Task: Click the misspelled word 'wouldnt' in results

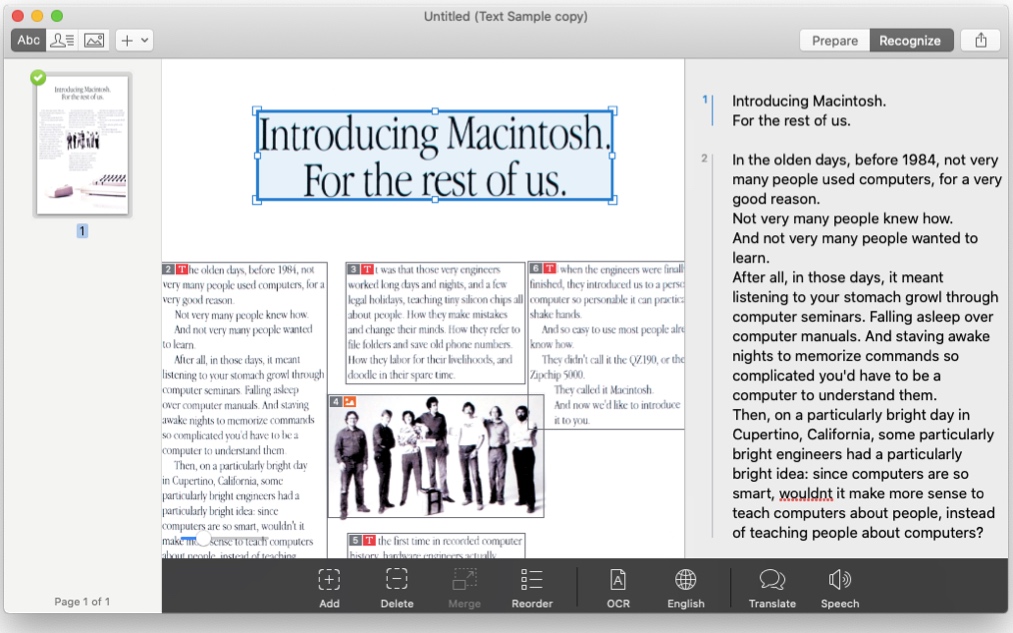Action: click(x=806, y=494)
